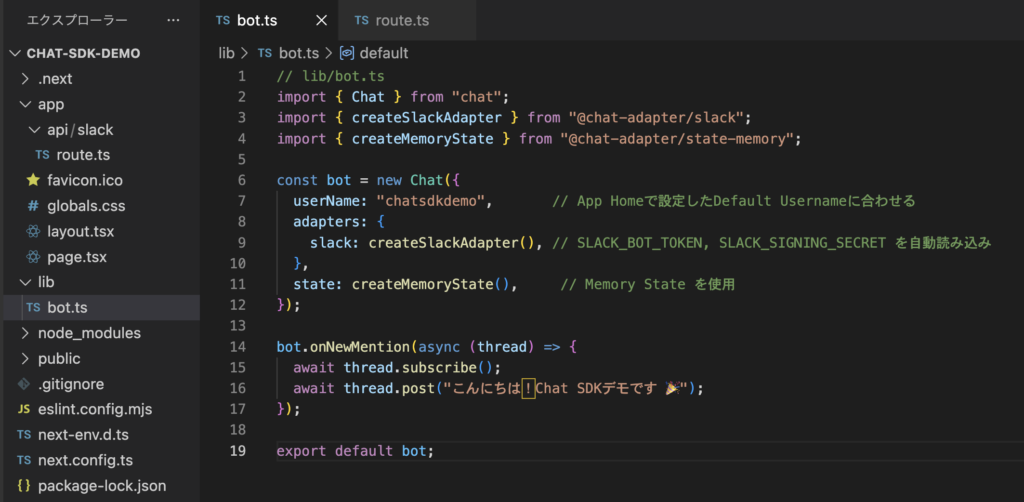Collapse the api/slack folder
1024x502 pixels.
[x=80, y=130]
